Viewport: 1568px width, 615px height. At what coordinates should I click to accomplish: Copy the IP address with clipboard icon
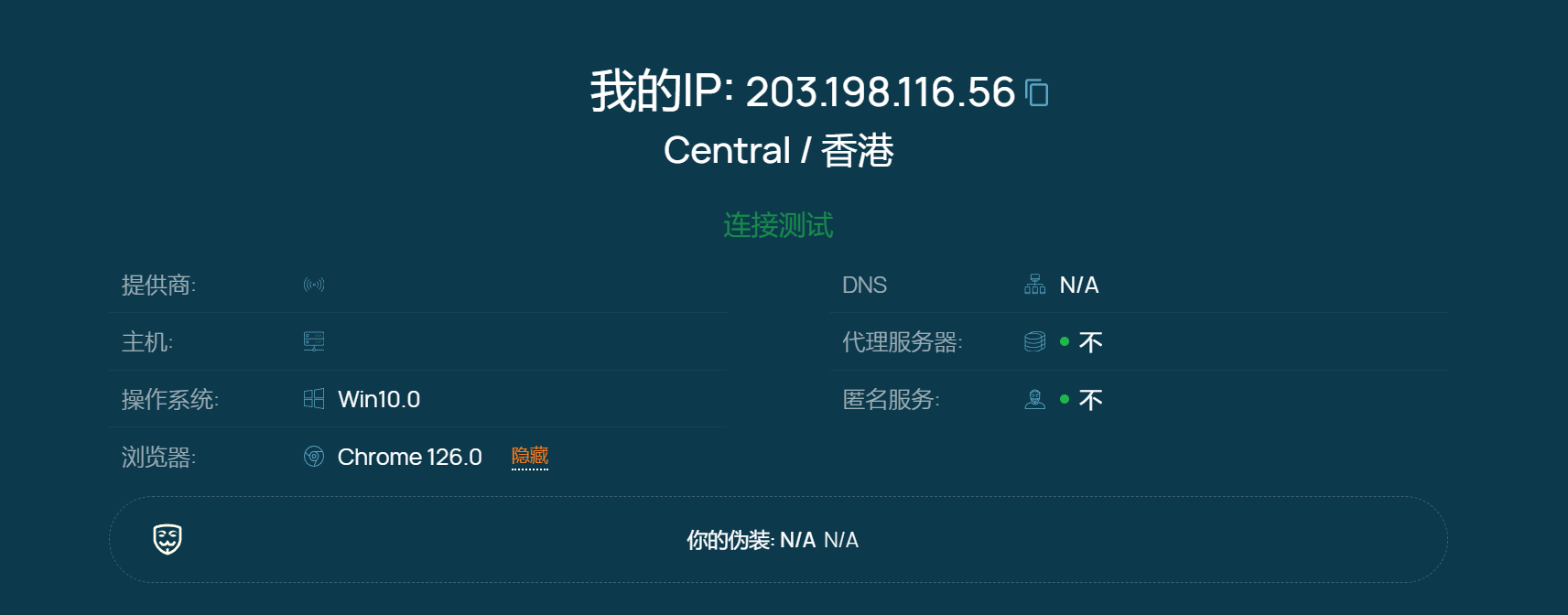tap(1037, 92)
